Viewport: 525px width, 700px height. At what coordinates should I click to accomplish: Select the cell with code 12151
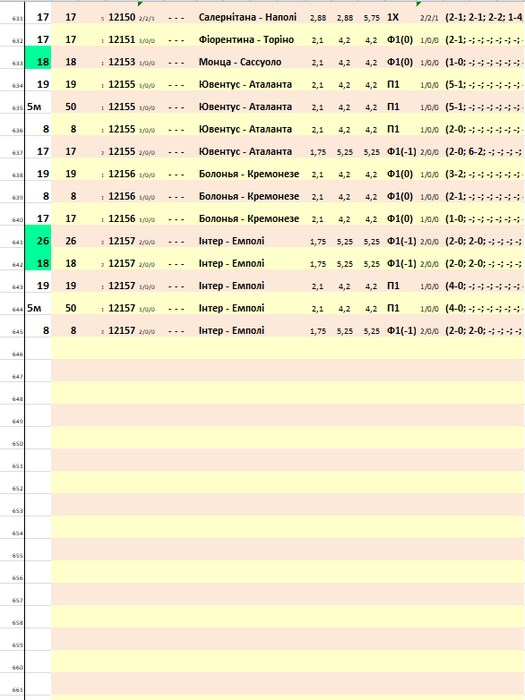[x=121, y=40]
